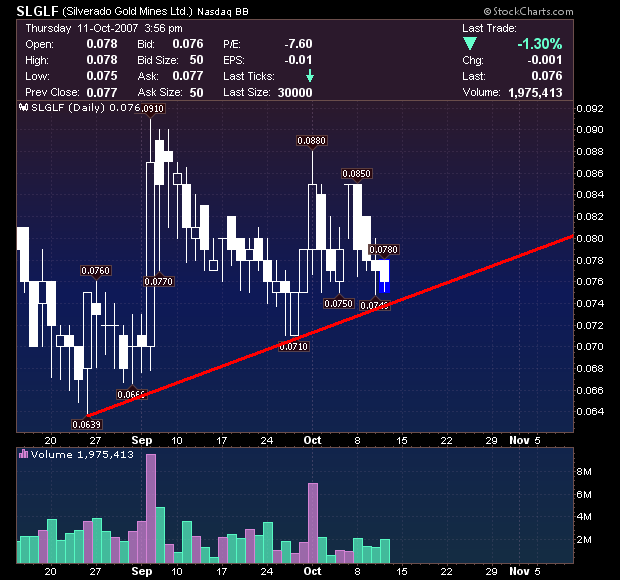
Task: Click the 6M volume axis label
Action: (584, 494)
